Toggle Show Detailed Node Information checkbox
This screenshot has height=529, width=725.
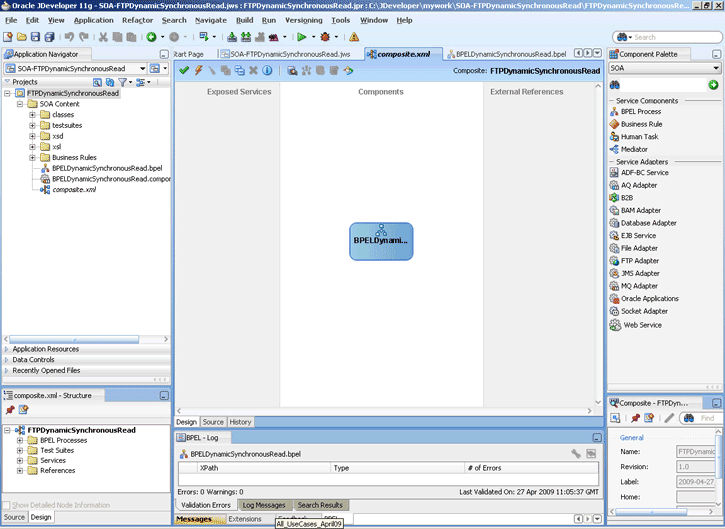click(8, 505)
